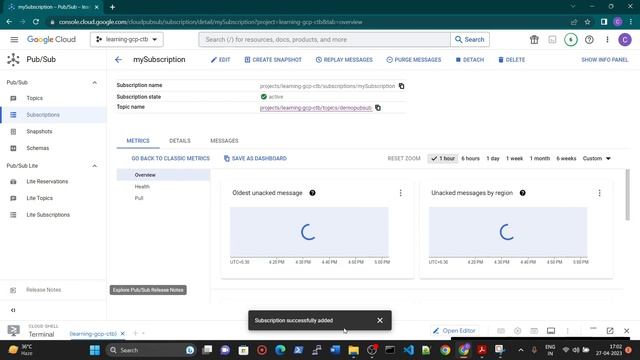This screenshot has width=640, height=360.
Task: Collapse the left navigation panel
Action: click(13, 310)
